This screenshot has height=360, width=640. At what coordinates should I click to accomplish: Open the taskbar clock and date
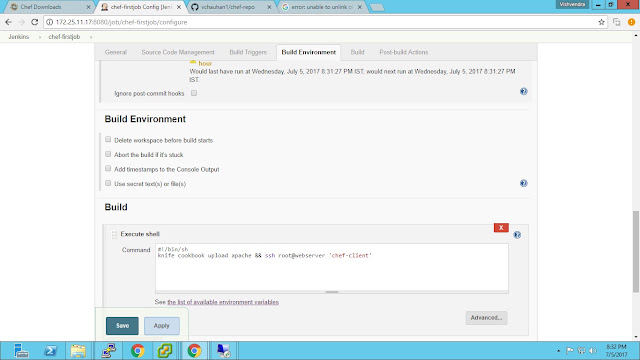(616, 351)
